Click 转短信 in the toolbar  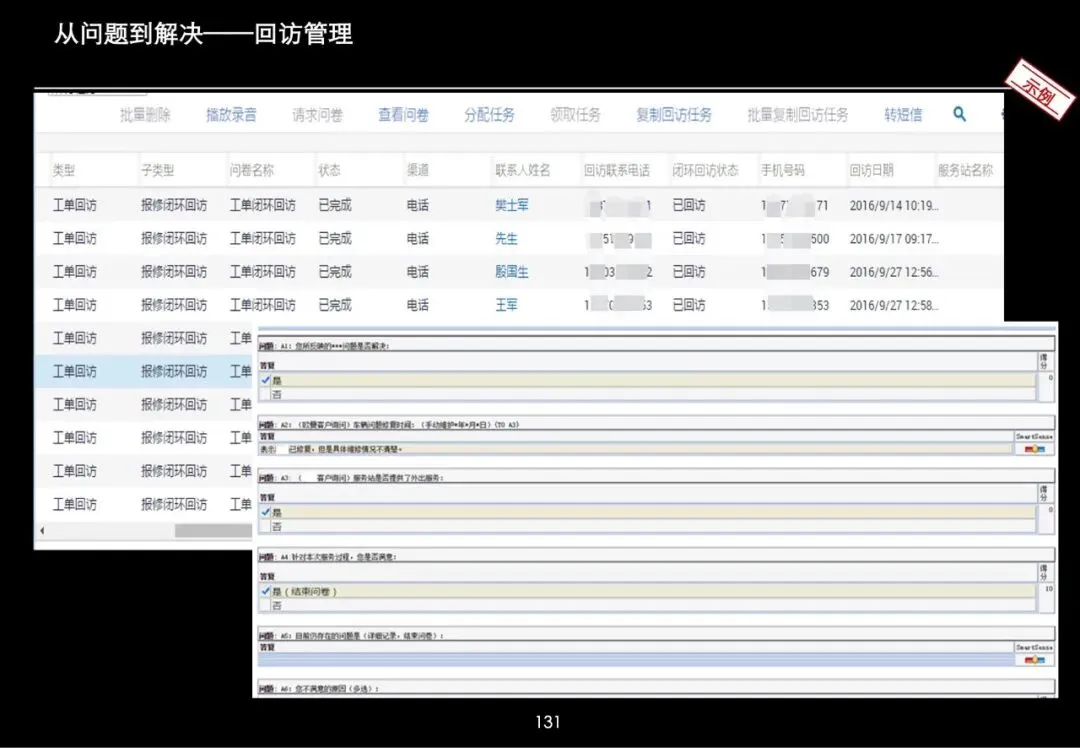(x=903, y=115)
